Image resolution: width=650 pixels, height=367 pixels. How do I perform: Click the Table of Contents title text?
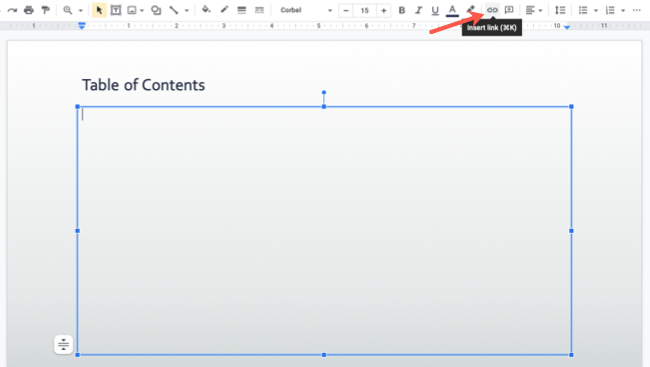tap(143, 85)
